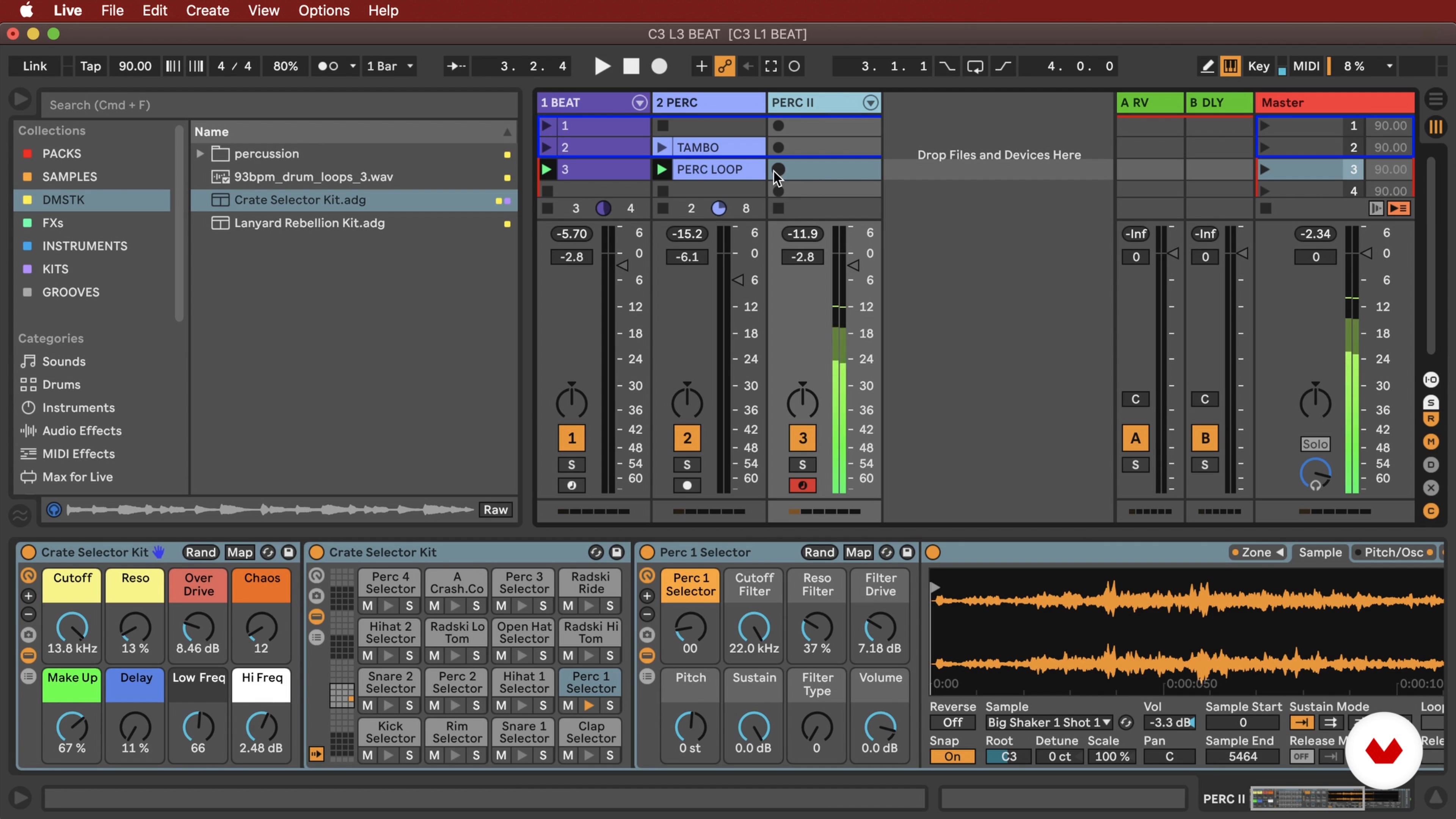Screen dimensions: 1456x819
Task: Toggle the browser preview headphone icon
Action: 54,510
